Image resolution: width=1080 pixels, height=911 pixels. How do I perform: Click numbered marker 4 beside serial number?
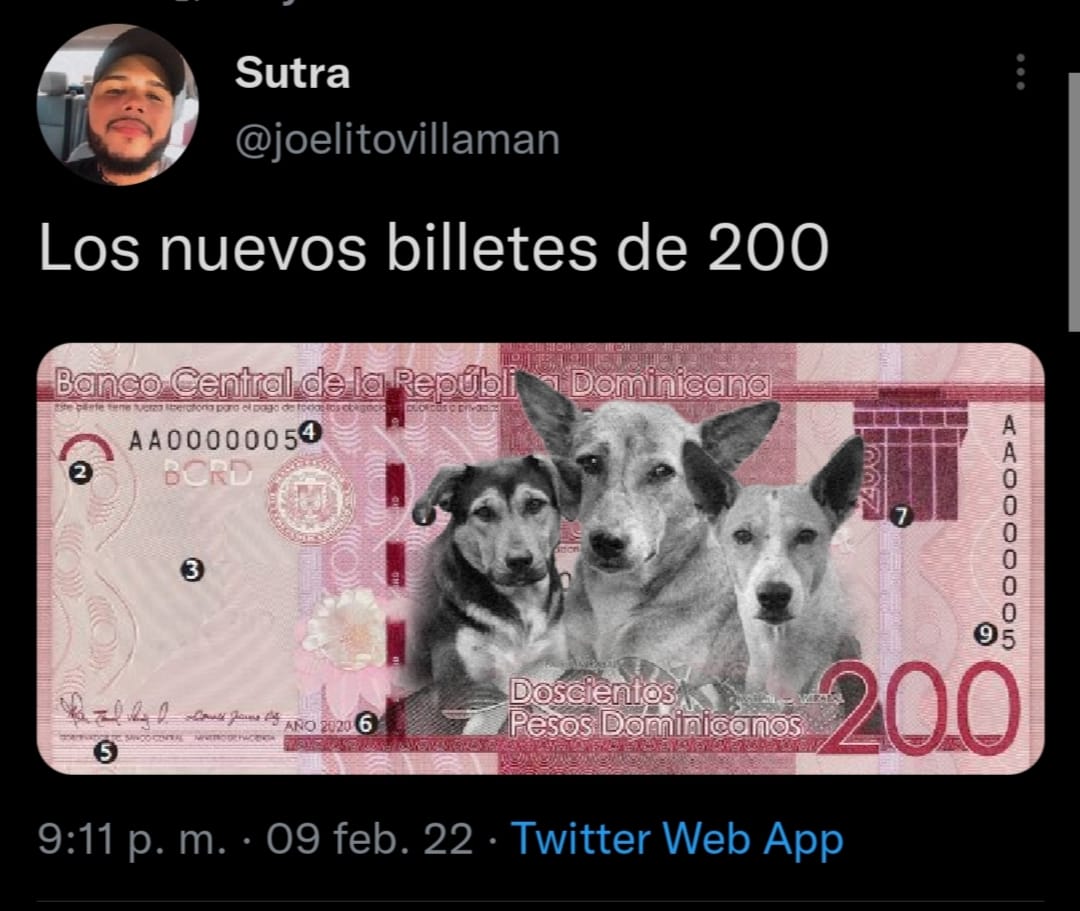pos(309,432)
